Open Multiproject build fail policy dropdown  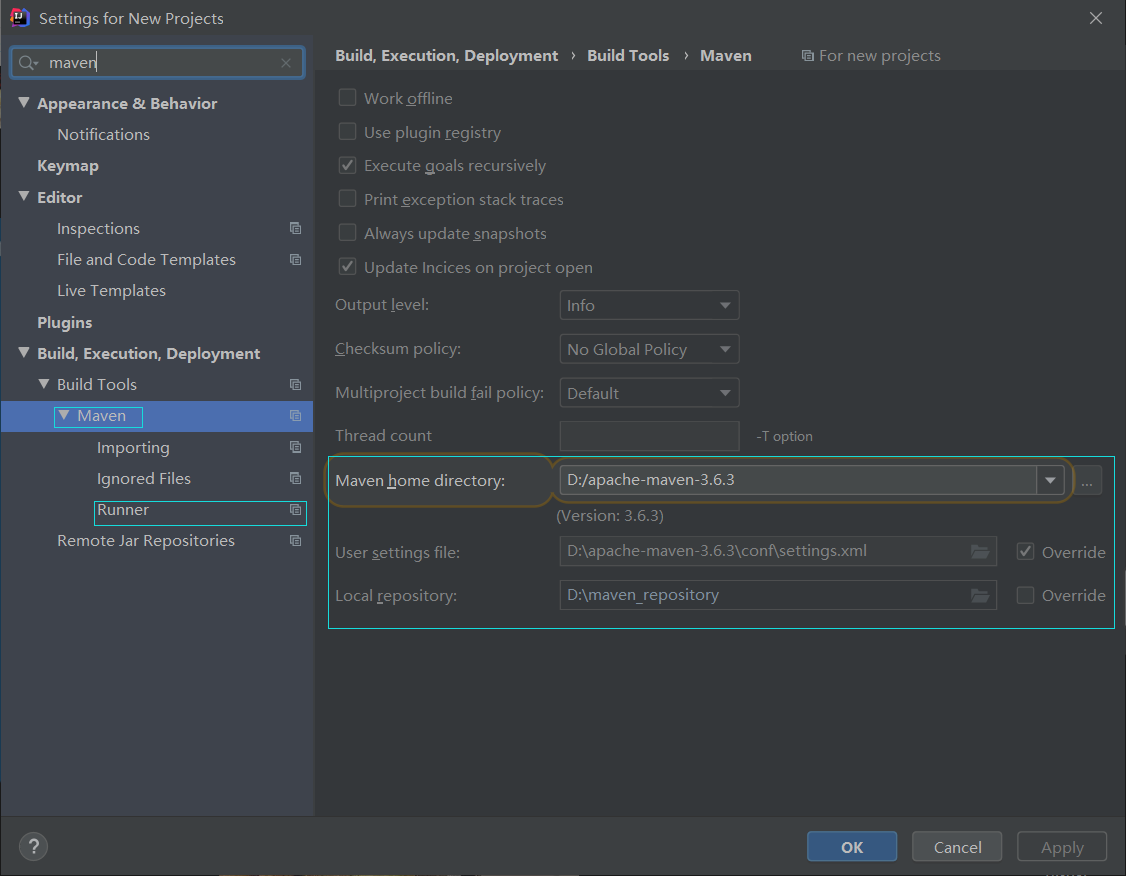(649, 393)
